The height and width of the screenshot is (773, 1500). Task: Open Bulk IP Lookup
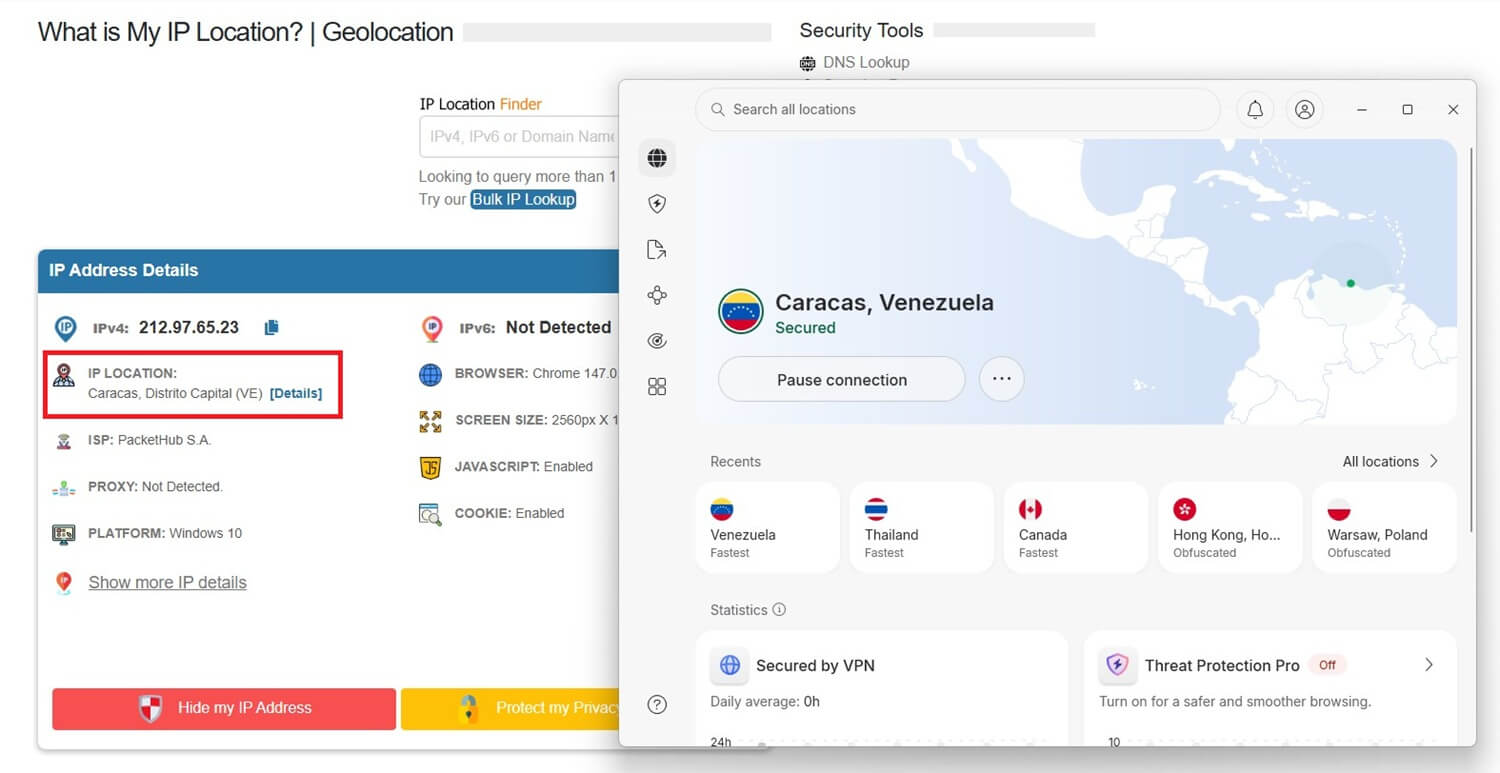[x=523, y=199]
